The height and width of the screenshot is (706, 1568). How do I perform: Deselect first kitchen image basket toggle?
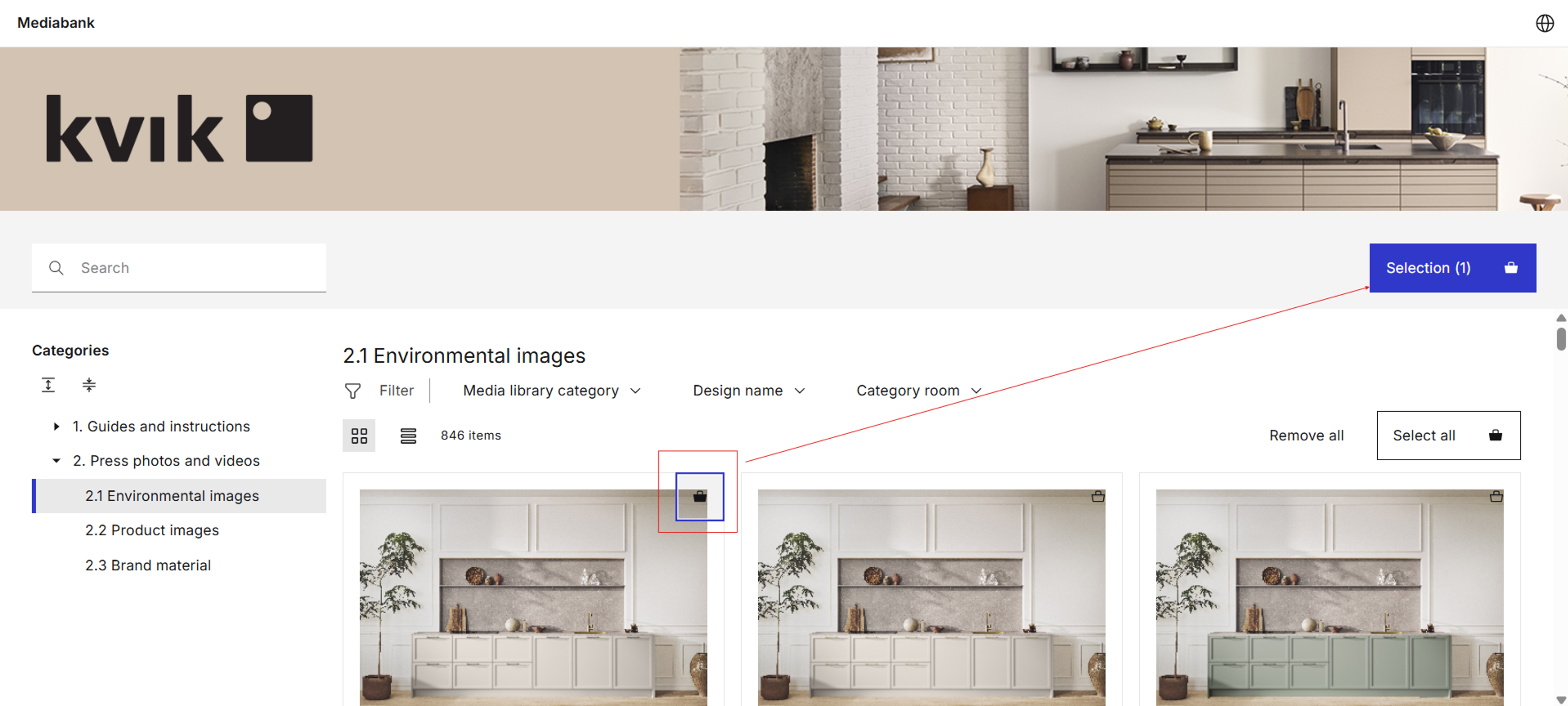click(699, 496)
